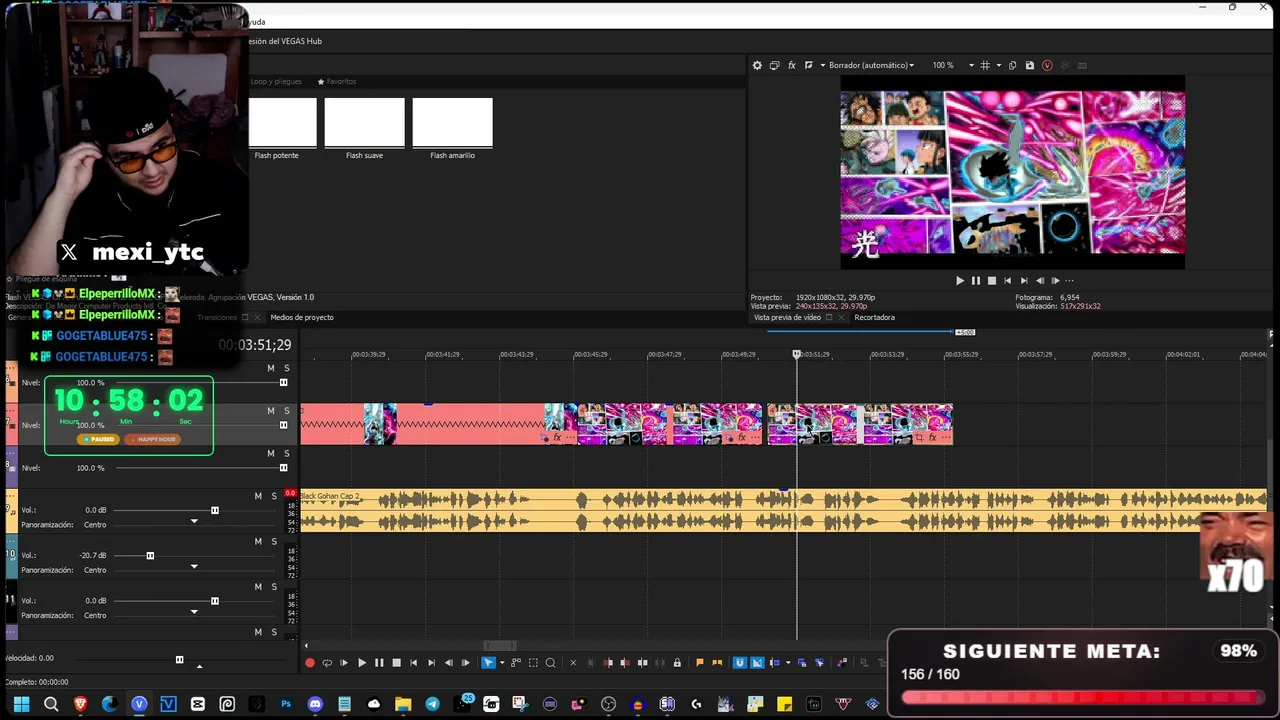1280x720 pixels.
Task: Click the red circled V icon in preview toolbar
Action: coord(1047,65)
